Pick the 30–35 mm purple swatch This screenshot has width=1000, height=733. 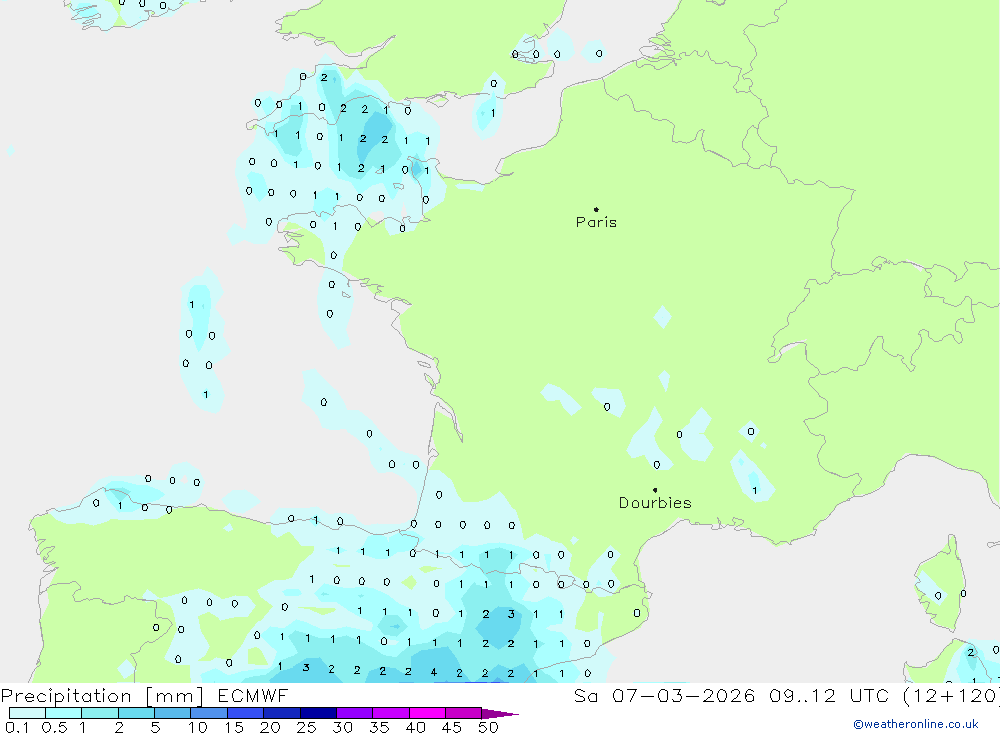click(354, 713)
